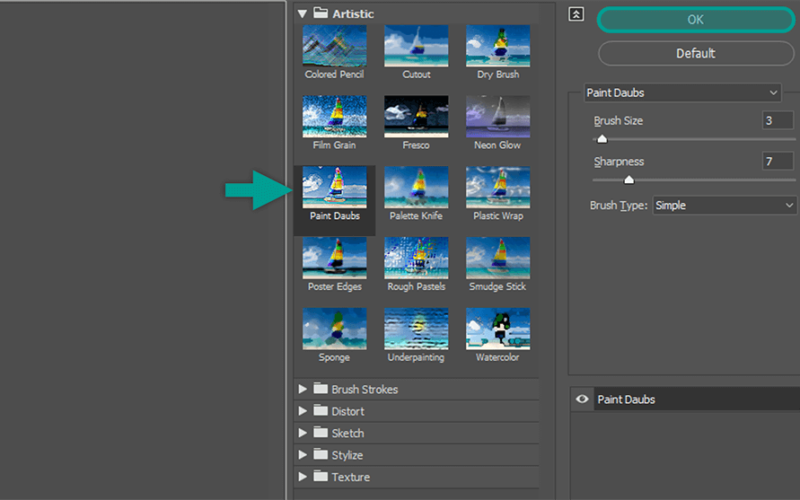Expand the Texture filter folder
The image size is (800, 500).
click(x=303, y=477)
